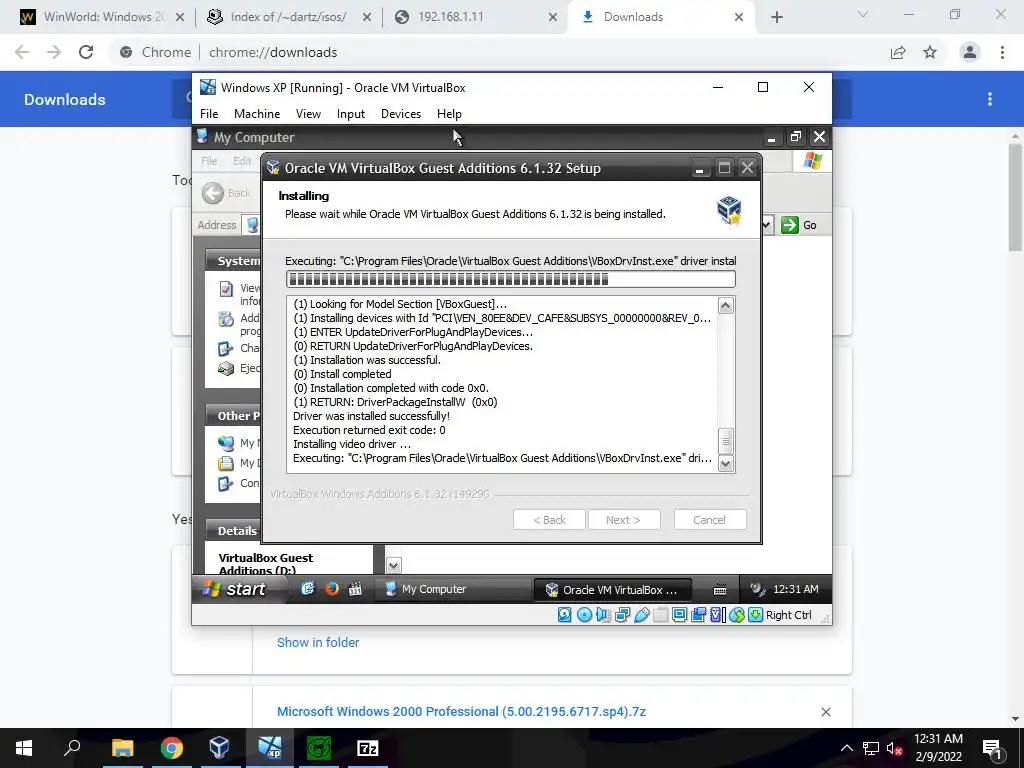Switch to the WinWorld Windows 2000 Chrome tab
Viewport: 1024px width, 768px height.
point(101,17)
